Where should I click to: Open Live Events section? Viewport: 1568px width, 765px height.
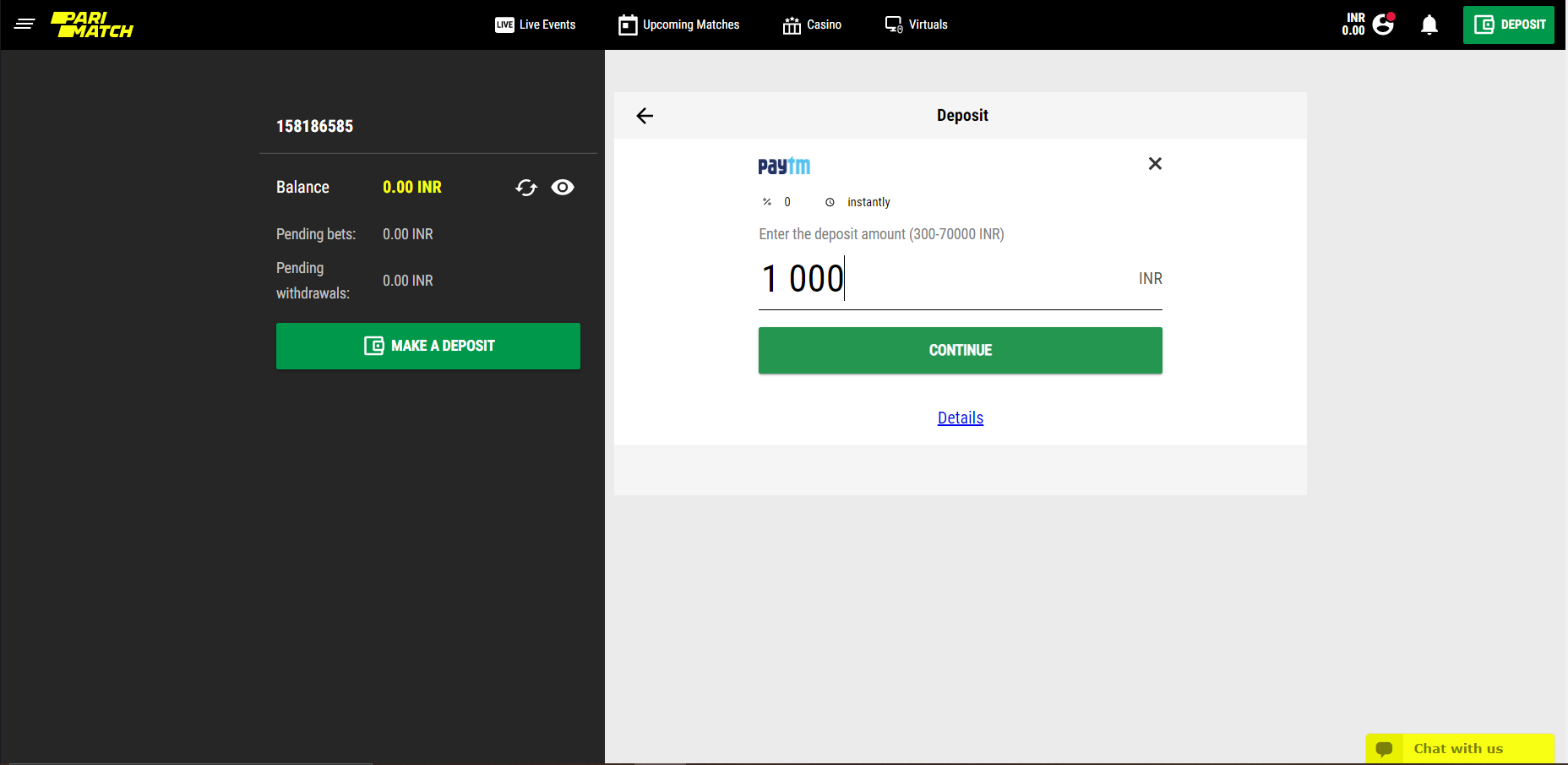536,25
